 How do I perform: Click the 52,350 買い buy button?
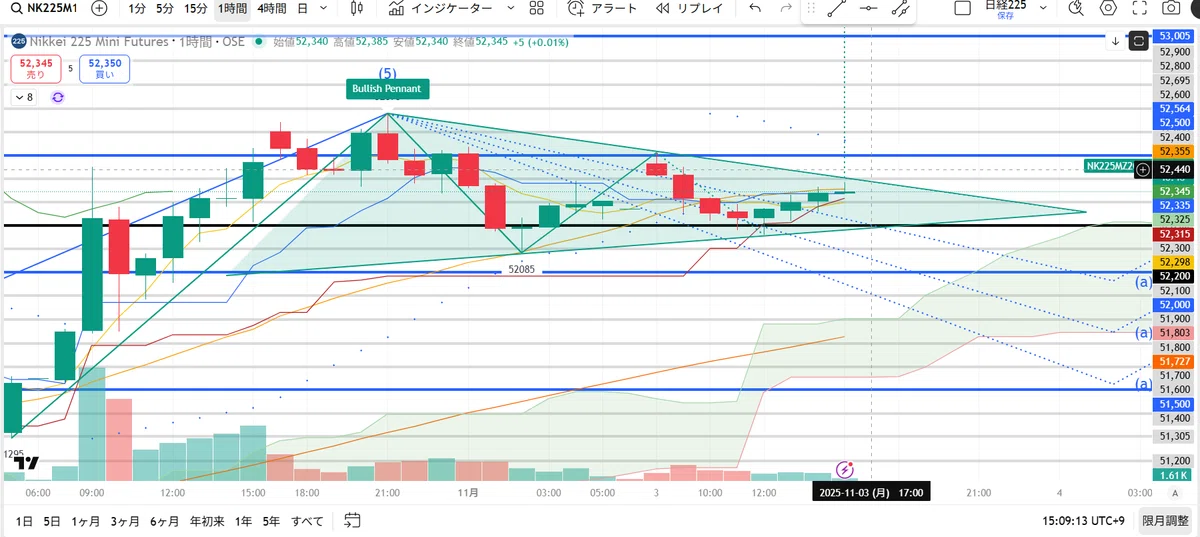[x=107, y=69]
